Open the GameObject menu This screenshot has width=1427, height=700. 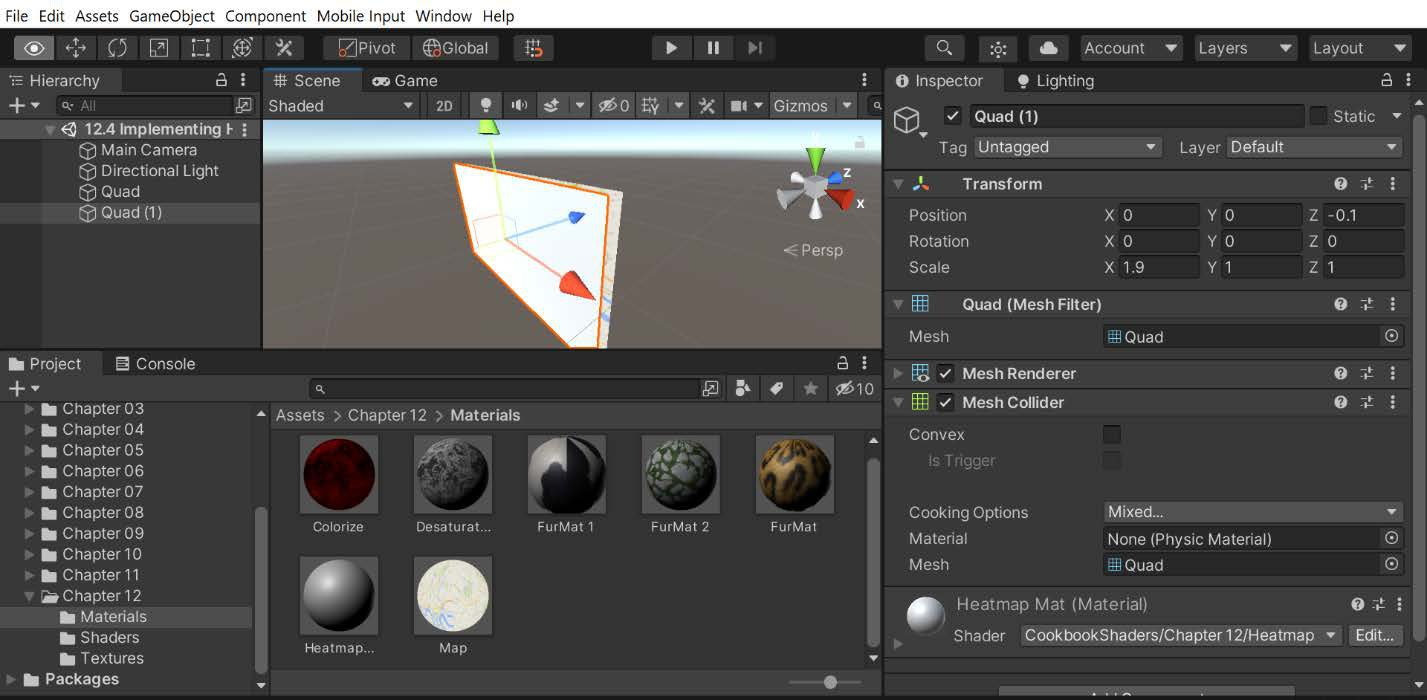[172, 16]
